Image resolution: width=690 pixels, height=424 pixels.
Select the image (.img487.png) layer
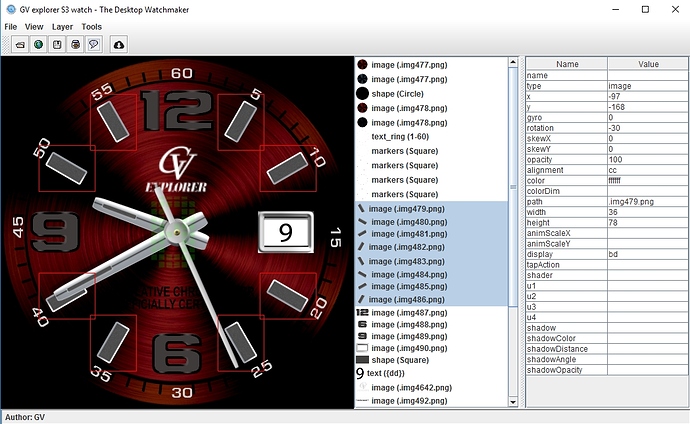[x=410, y=313]
